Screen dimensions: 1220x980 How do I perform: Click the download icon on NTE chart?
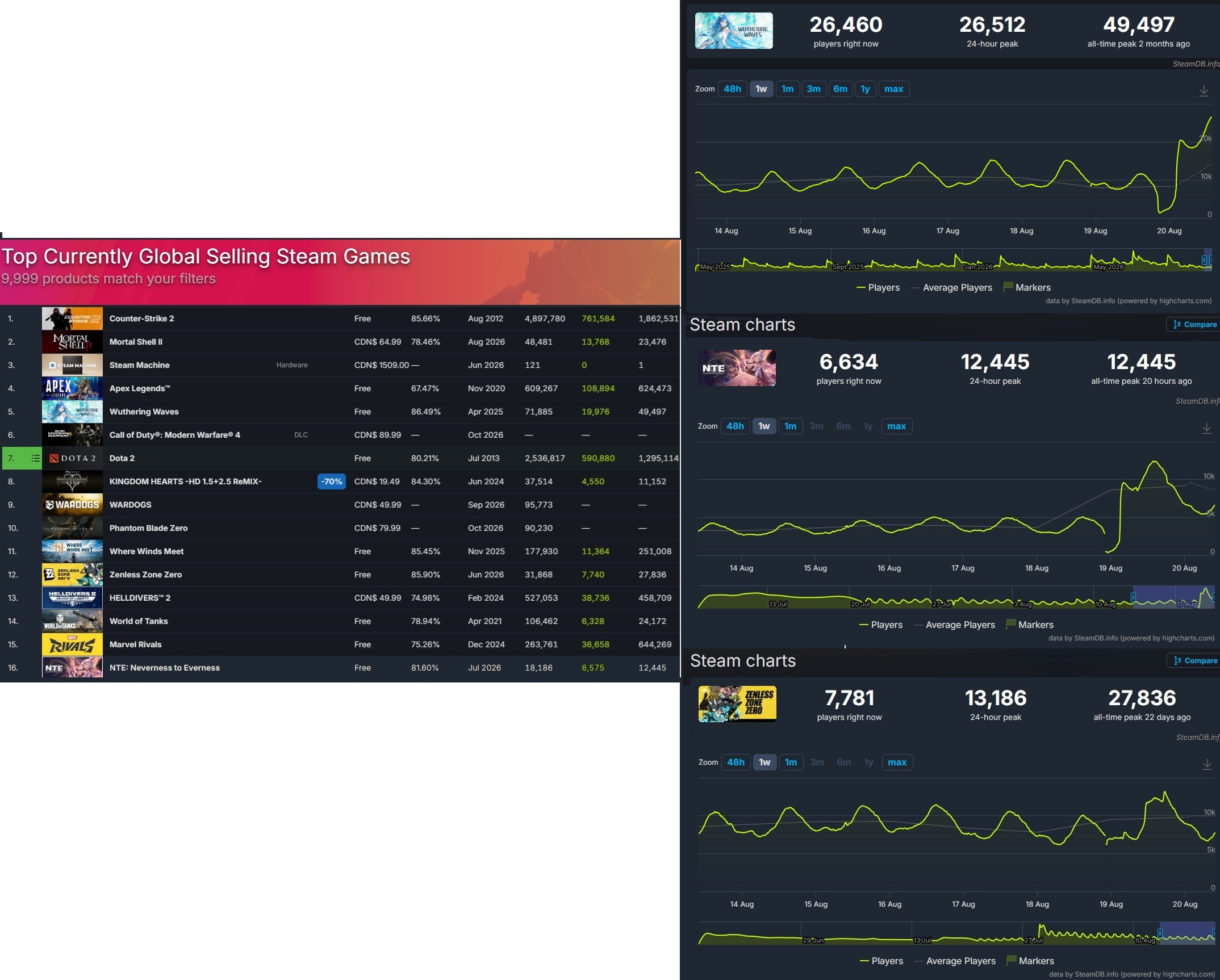[1206, 428]
